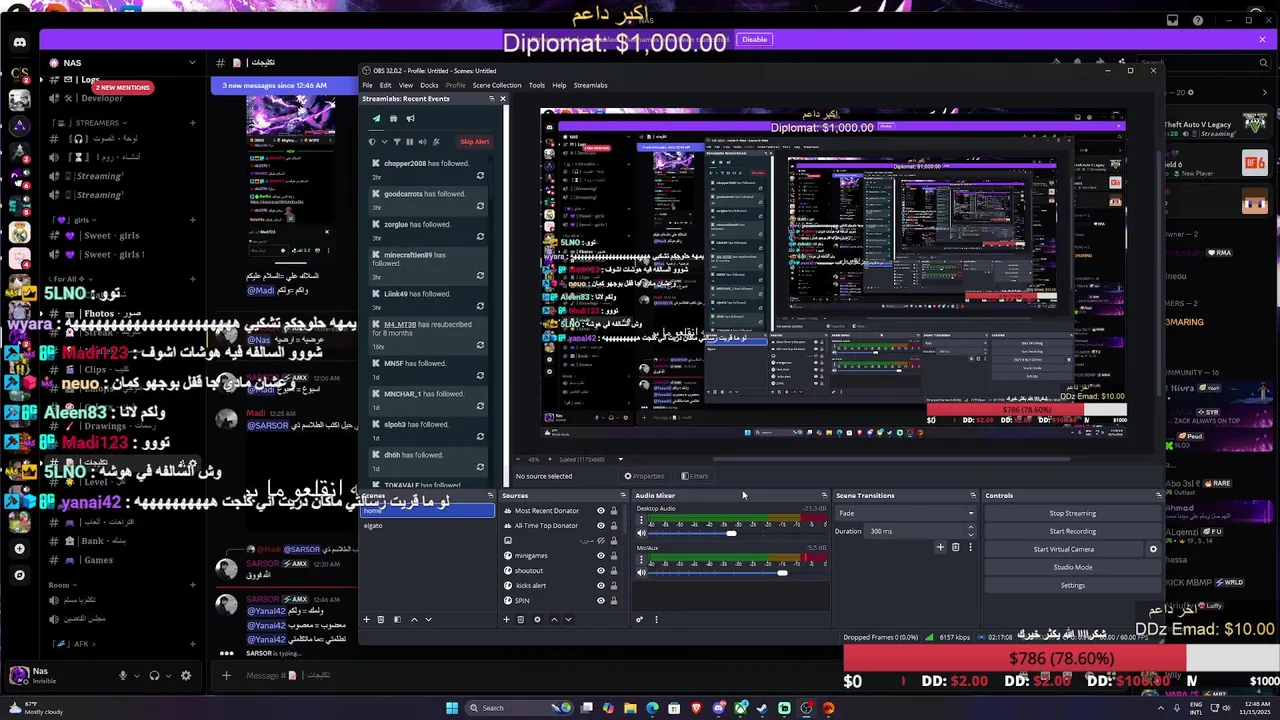Screen dimensions: 1280x720
Task: Expand the NAS server header dropdown
Action: pyautogui.click(x=192, y=63)
